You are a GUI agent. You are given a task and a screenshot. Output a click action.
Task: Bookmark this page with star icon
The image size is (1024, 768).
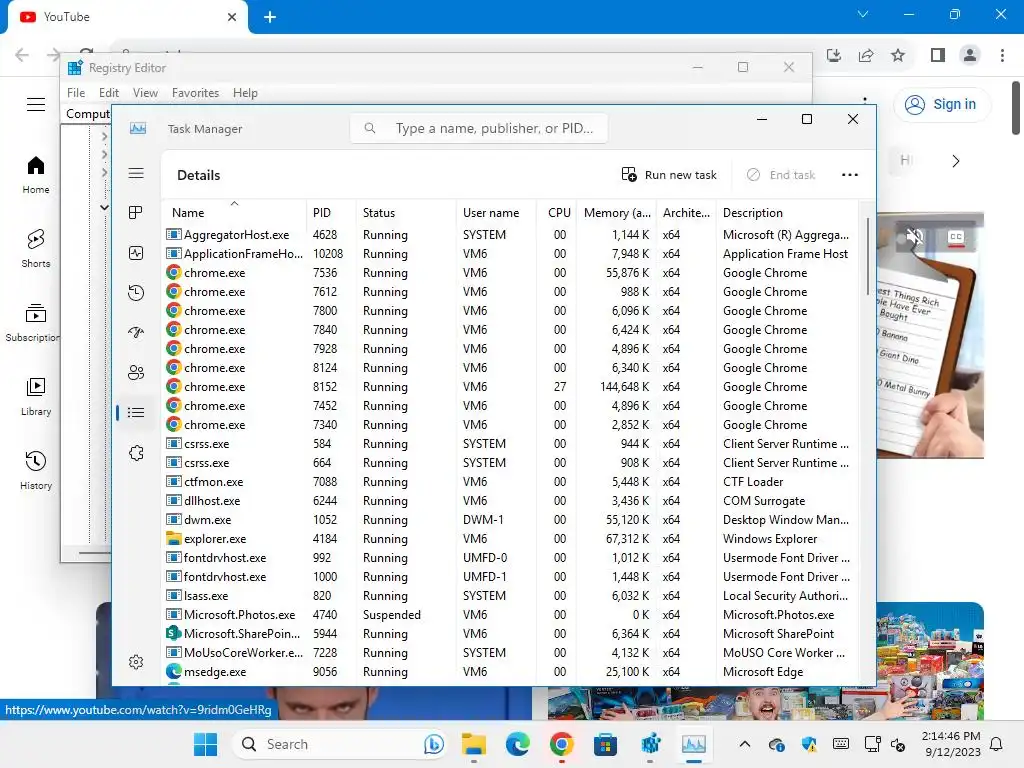[898, 55]
